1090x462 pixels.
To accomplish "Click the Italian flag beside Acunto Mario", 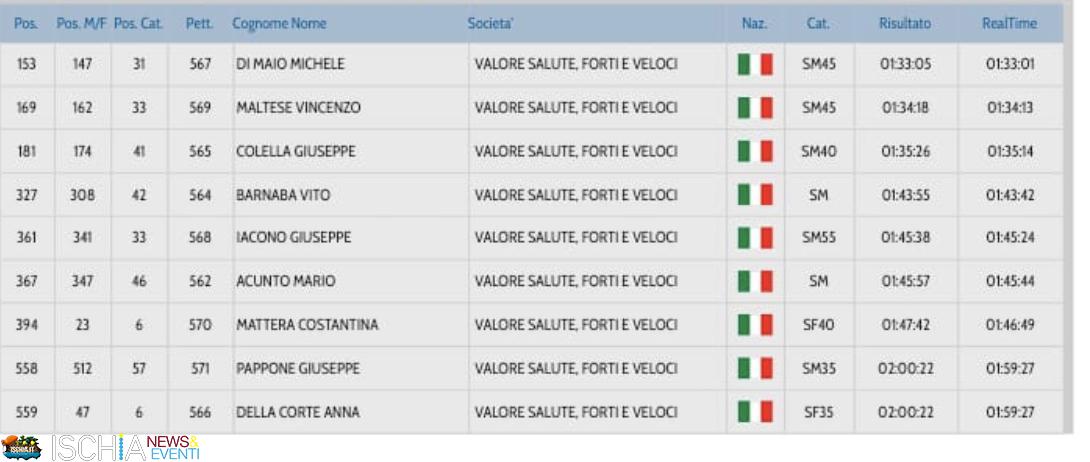I will click(x=755, y=282).
